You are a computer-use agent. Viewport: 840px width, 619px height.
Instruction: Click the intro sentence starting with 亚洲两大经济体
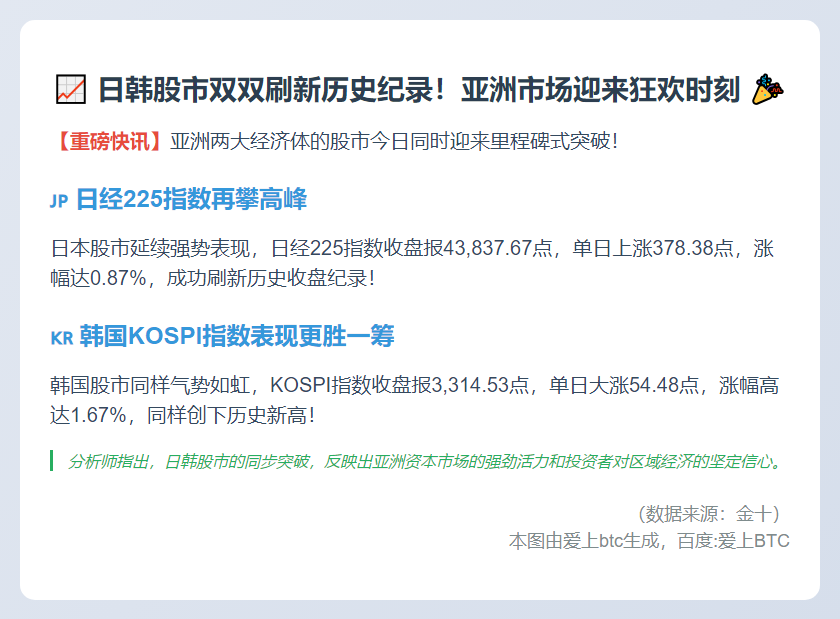coord(395,141)
